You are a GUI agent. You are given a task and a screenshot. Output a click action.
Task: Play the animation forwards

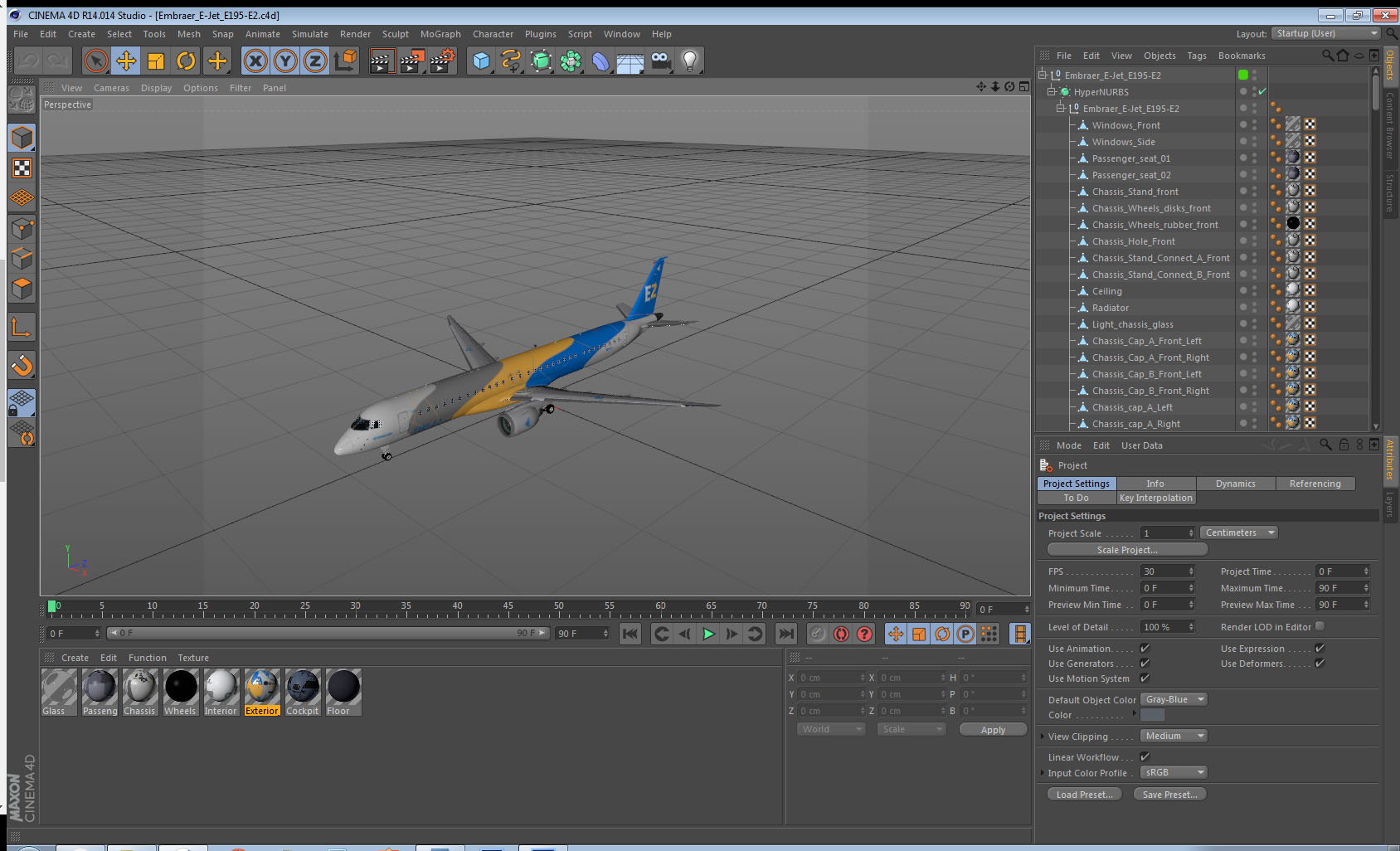pos(708,634)
